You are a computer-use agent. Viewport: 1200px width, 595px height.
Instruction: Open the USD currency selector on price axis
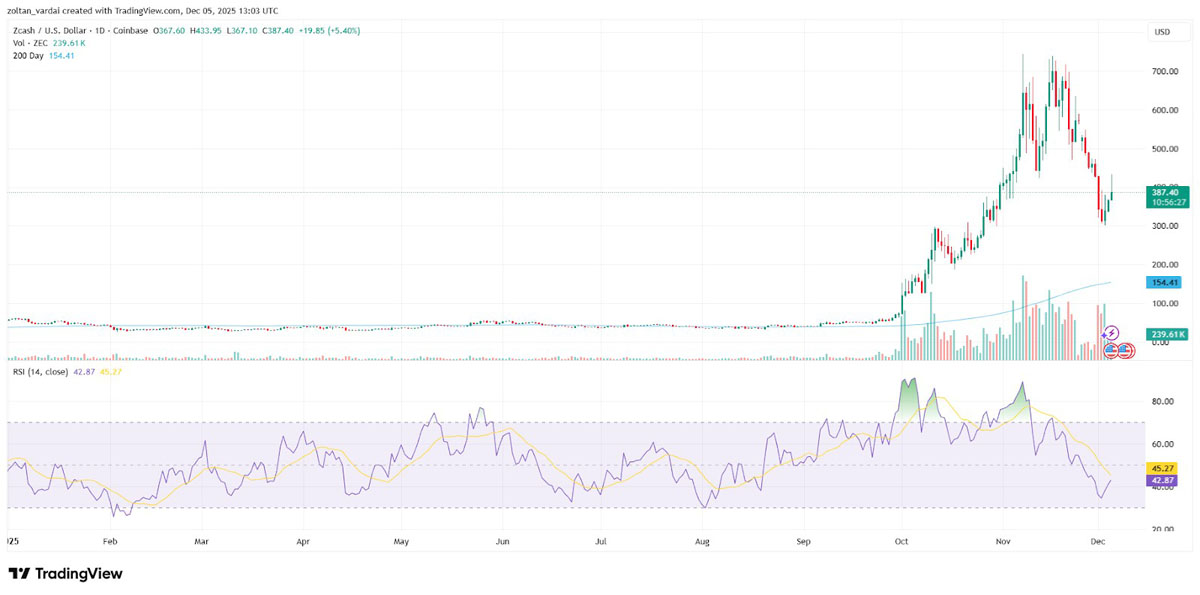pos(1162,32)
